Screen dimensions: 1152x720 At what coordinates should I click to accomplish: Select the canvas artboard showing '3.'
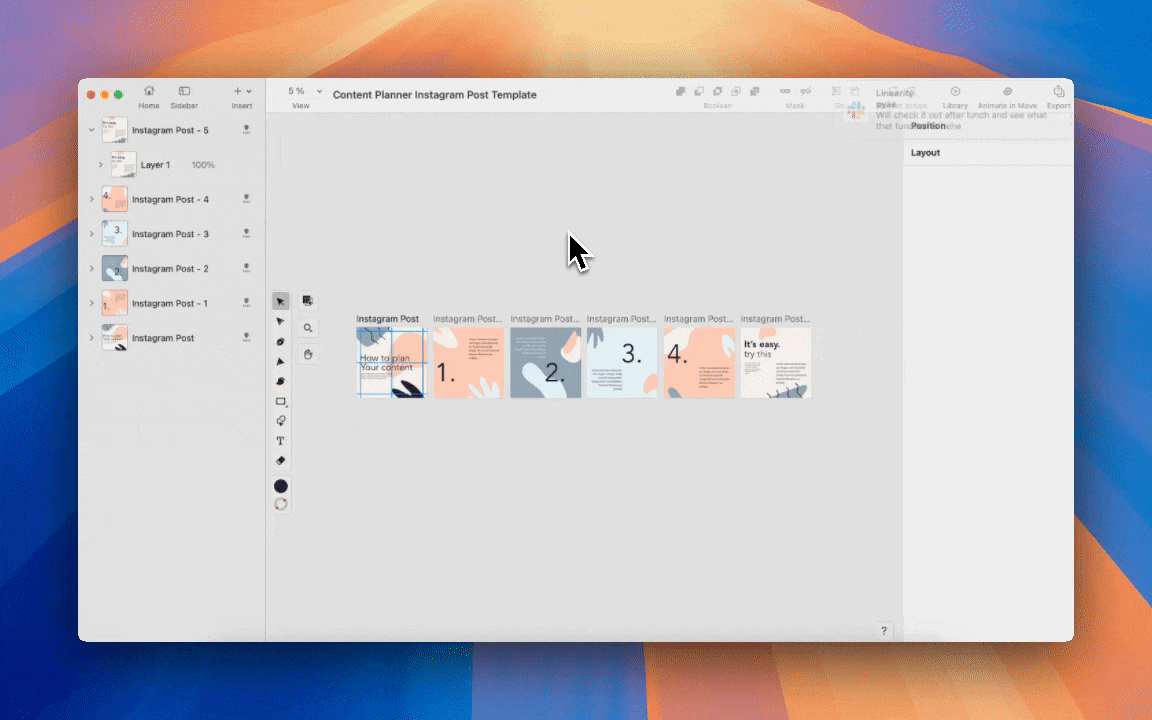point(622,363)
